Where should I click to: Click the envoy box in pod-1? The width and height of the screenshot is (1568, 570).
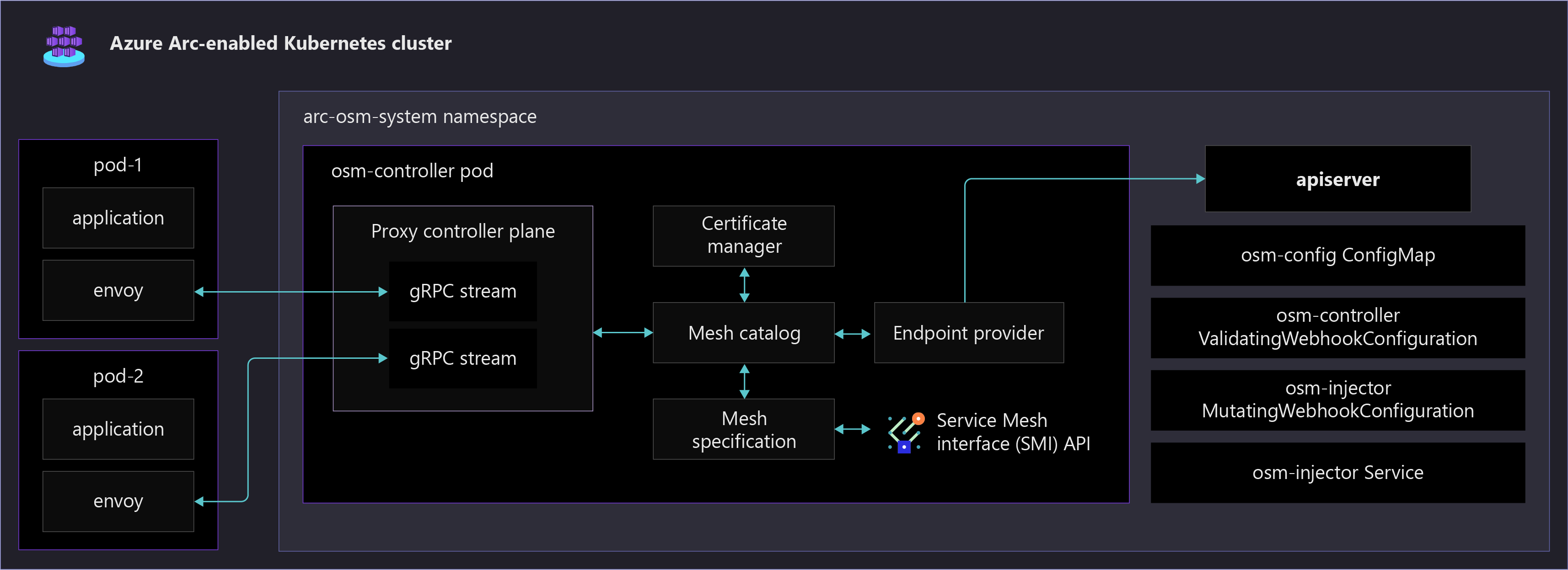coord(118,290)
